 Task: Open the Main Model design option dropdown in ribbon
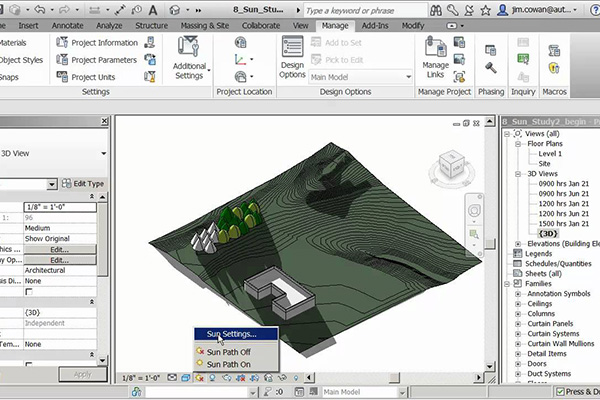[360, 77]
